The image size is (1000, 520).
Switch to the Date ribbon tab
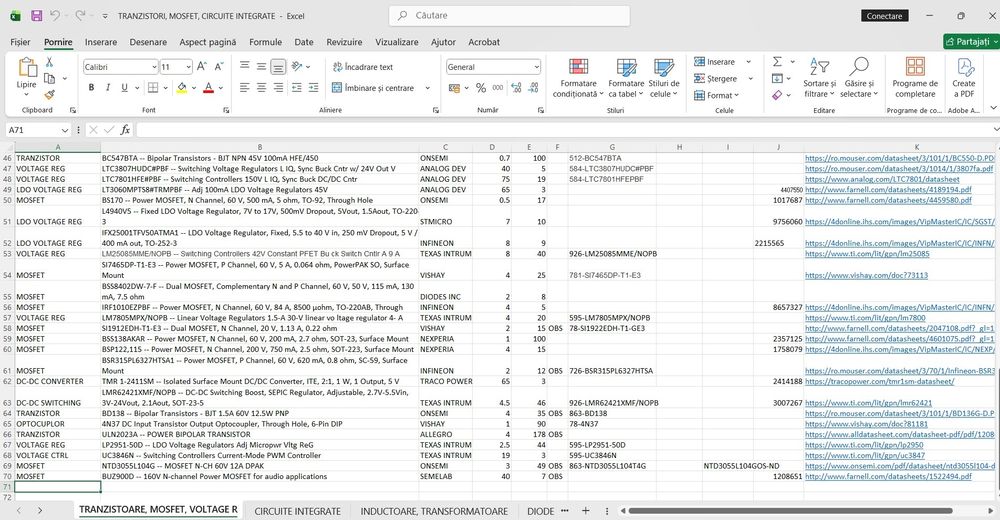point(304,42)
